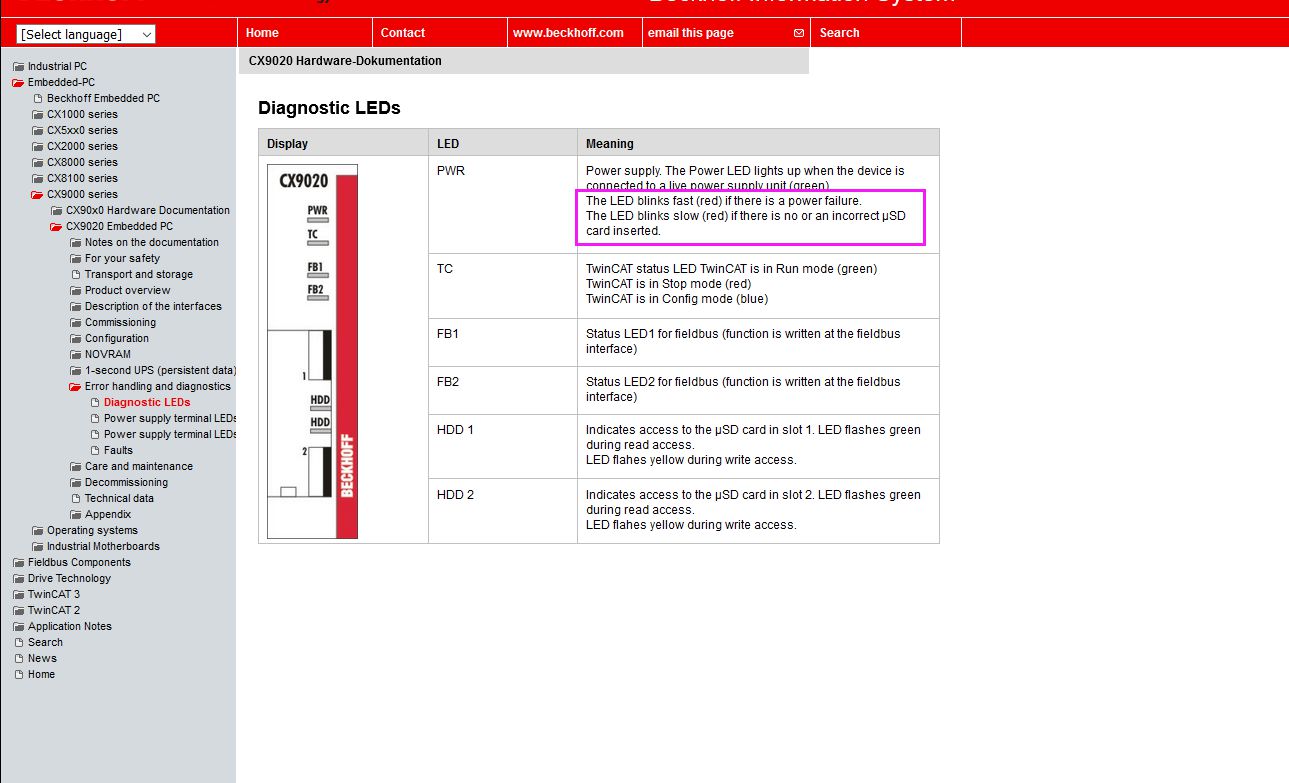Screen dimensions: 1289x783
Task: Select Diagnostic LEDs in the sidebar tree
Action: 147,403
